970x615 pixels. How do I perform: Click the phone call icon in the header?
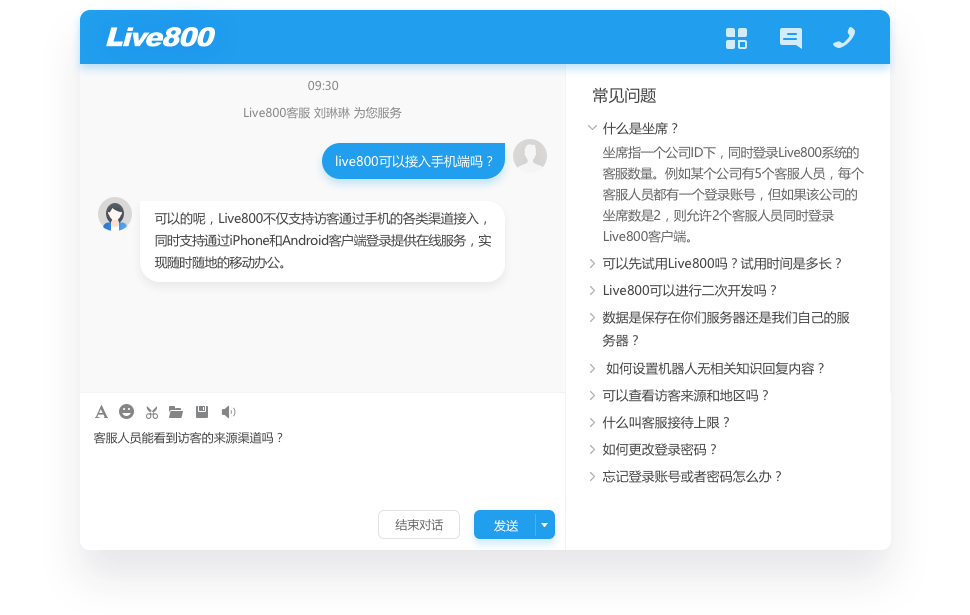tap(844, 38)
